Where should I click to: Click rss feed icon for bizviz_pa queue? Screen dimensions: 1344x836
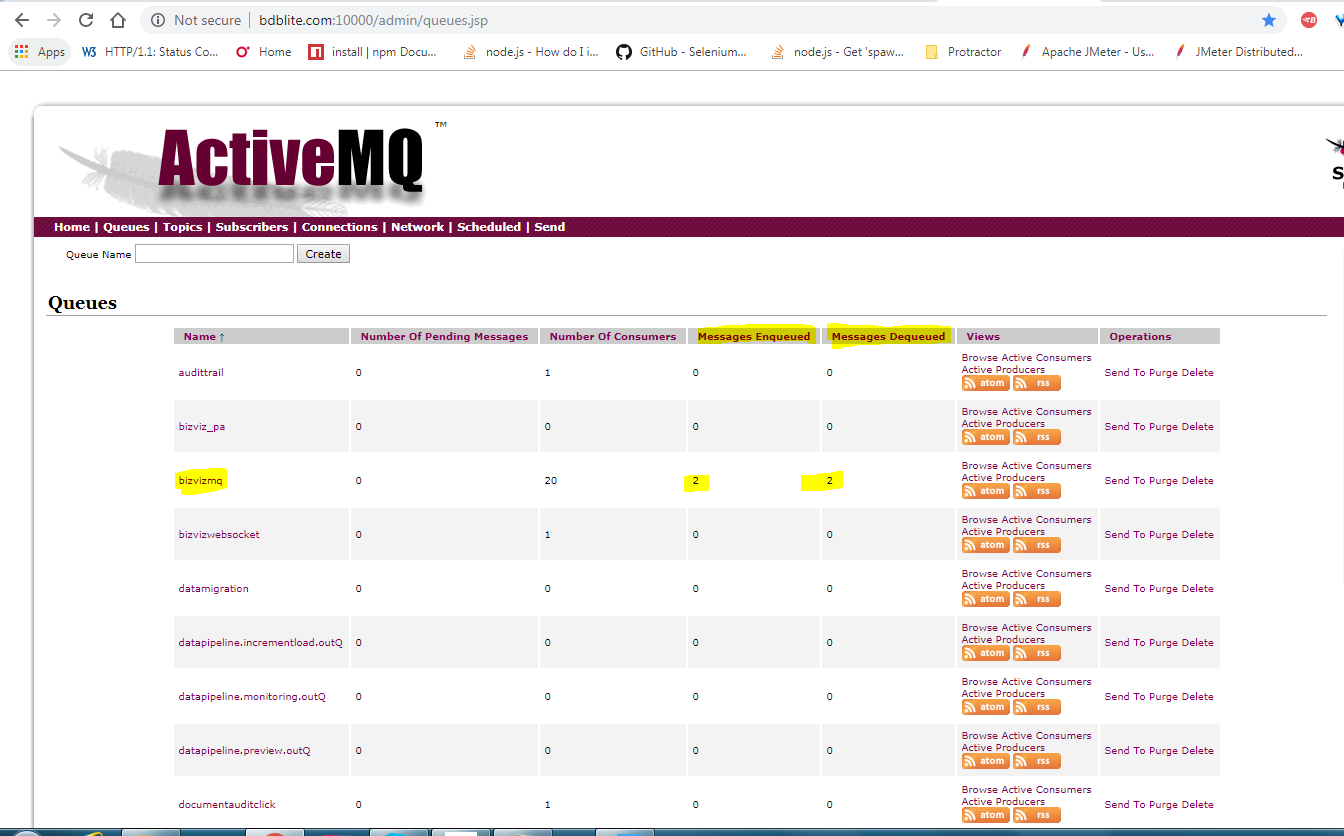click(1037, 437)
